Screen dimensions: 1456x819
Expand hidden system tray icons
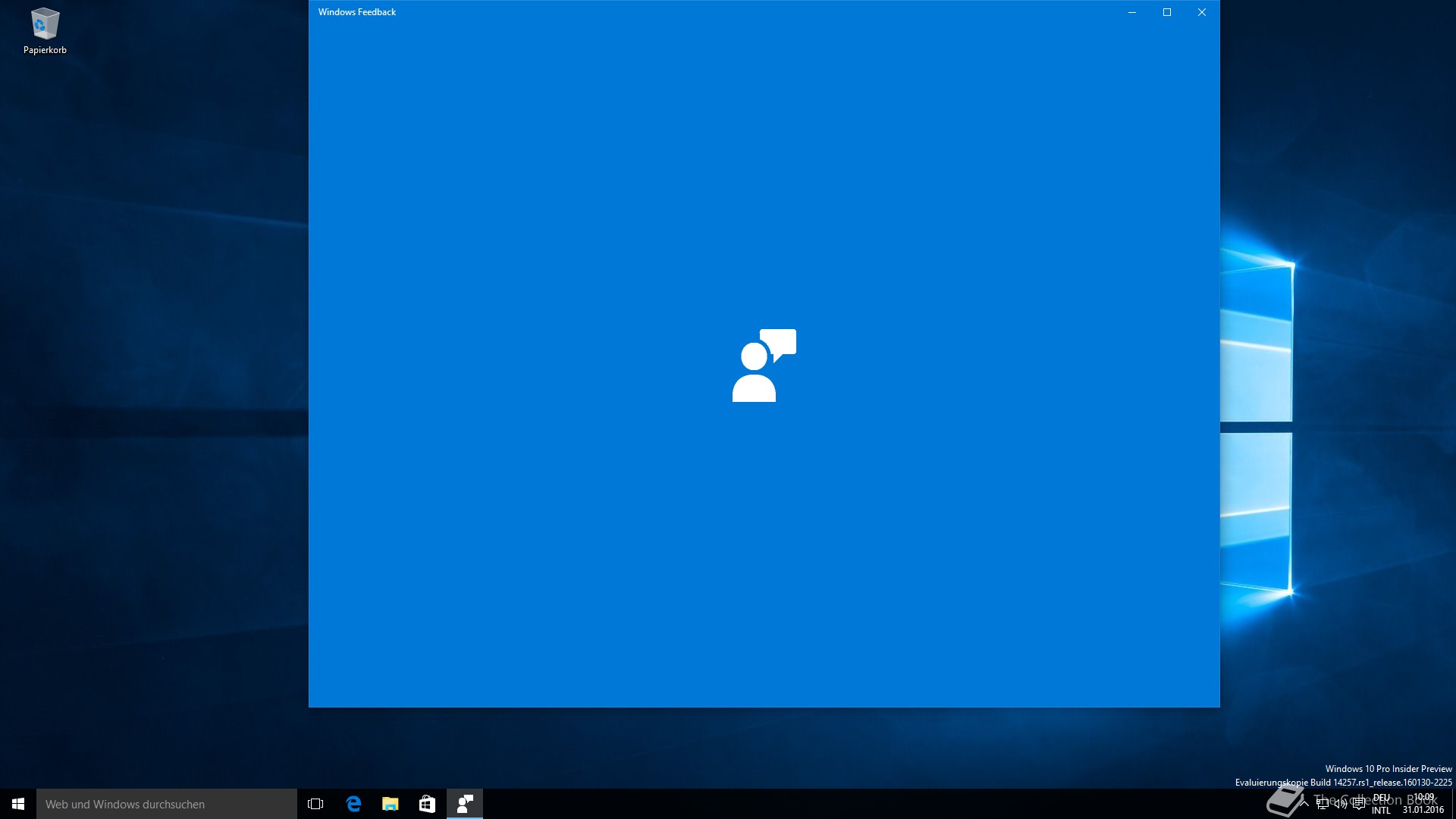[x=1304, y=804]
